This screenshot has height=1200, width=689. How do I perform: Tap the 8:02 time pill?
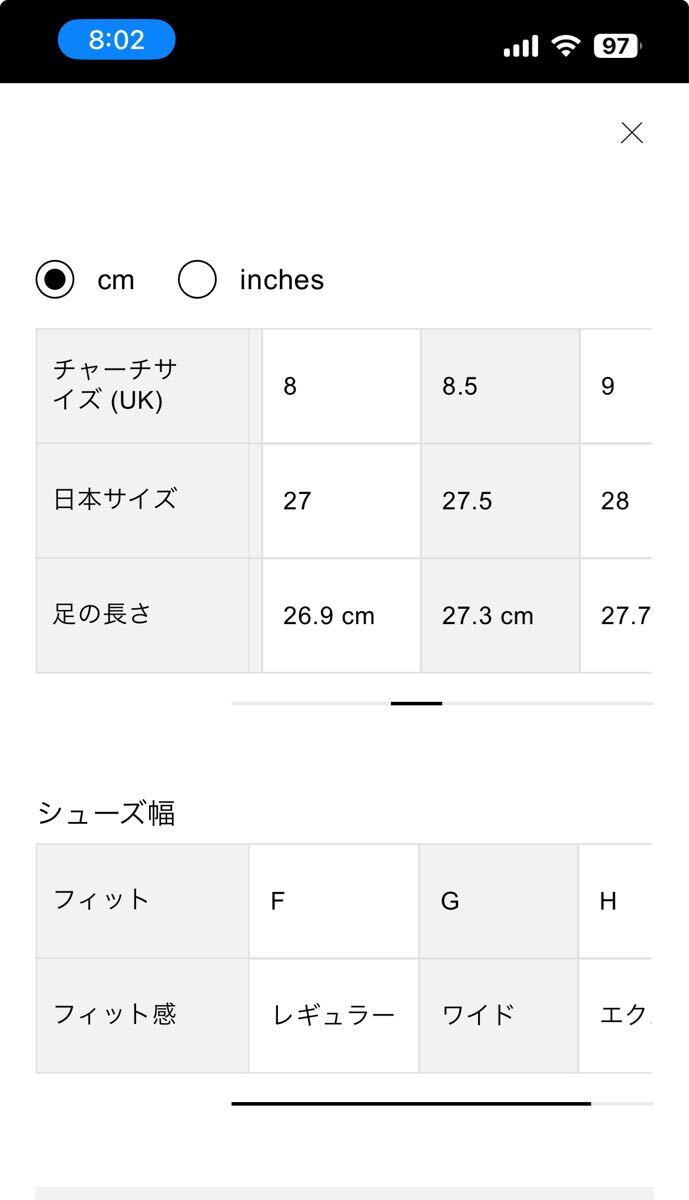[117, 40]
